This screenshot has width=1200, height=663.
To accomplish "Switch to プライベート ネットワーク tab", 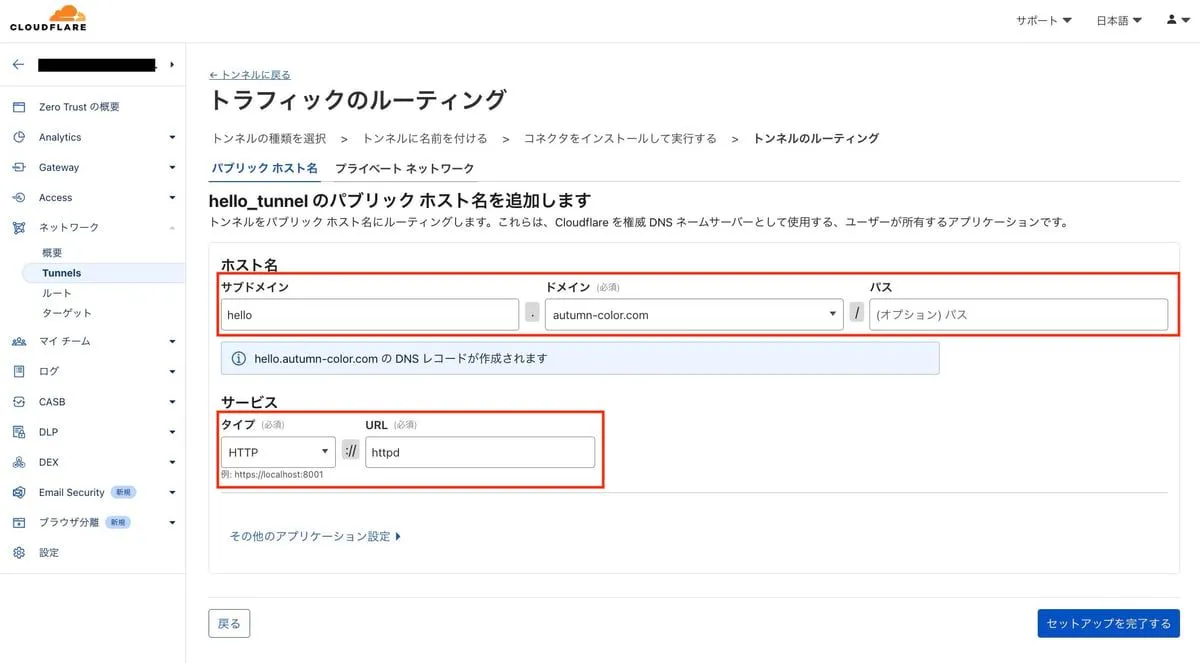I will click(404, 168).
